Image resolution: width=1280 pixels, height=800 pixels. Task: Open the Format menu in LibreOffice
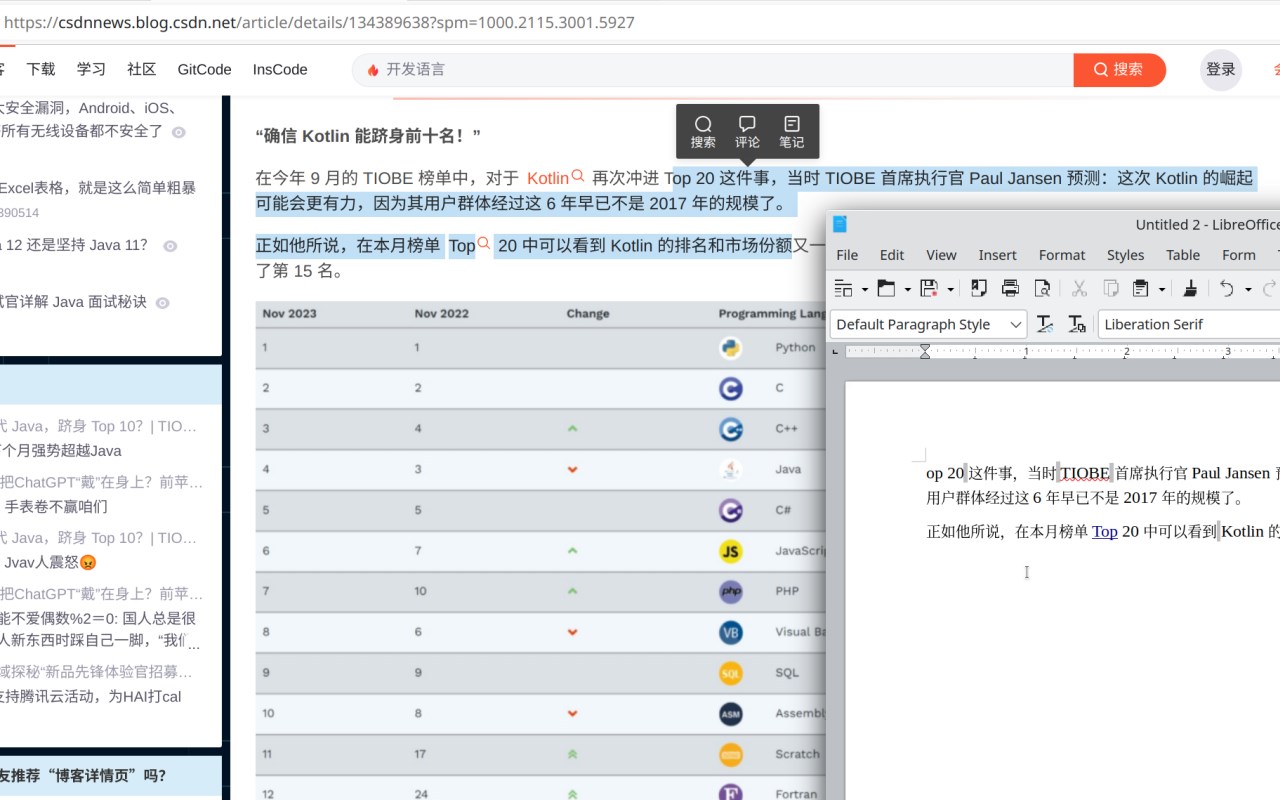click(1062, 255)
